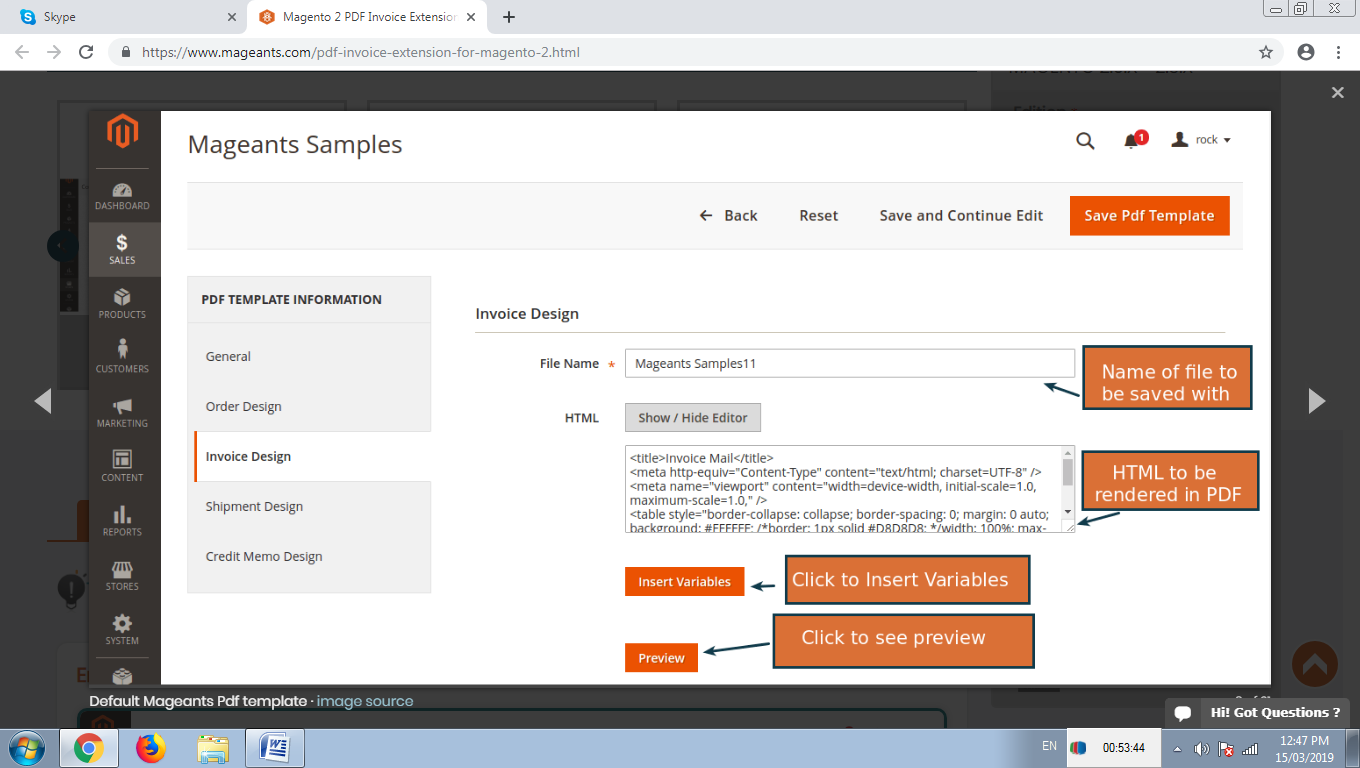Open the Products sidebar icon
This screenshot has height=768, width=1360.
point(122,304)
